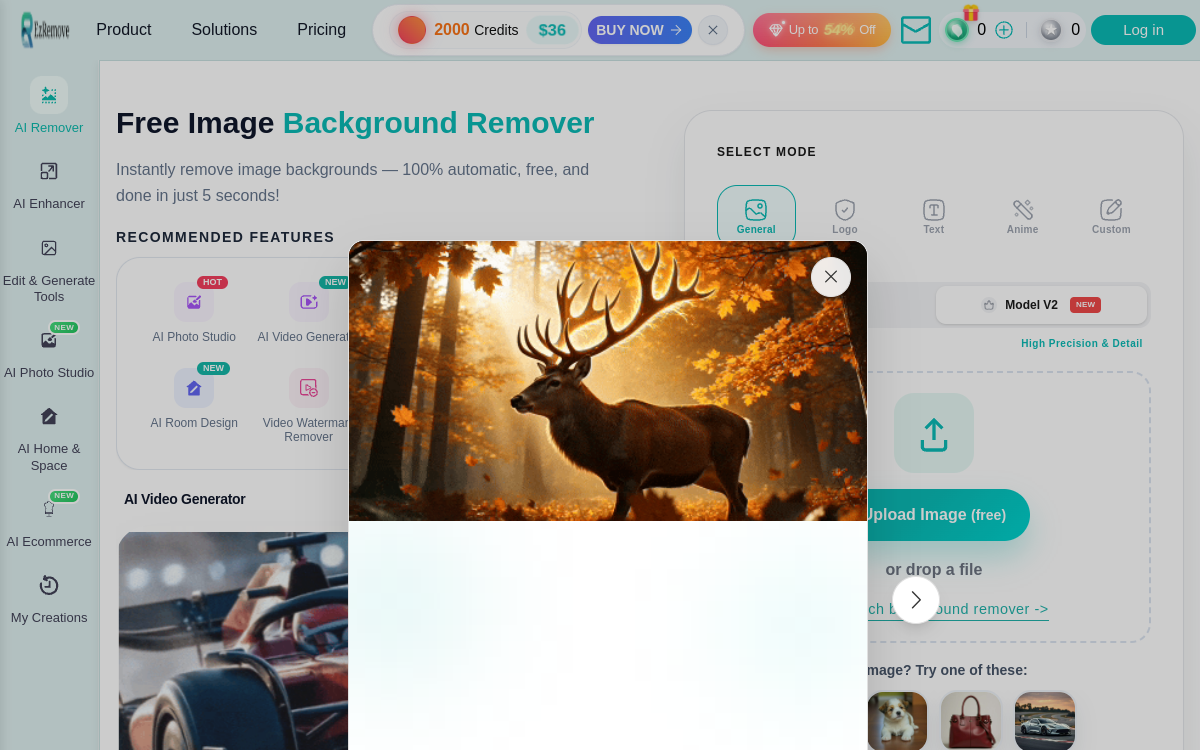Click the $36 price pill

tap(552, 30)
